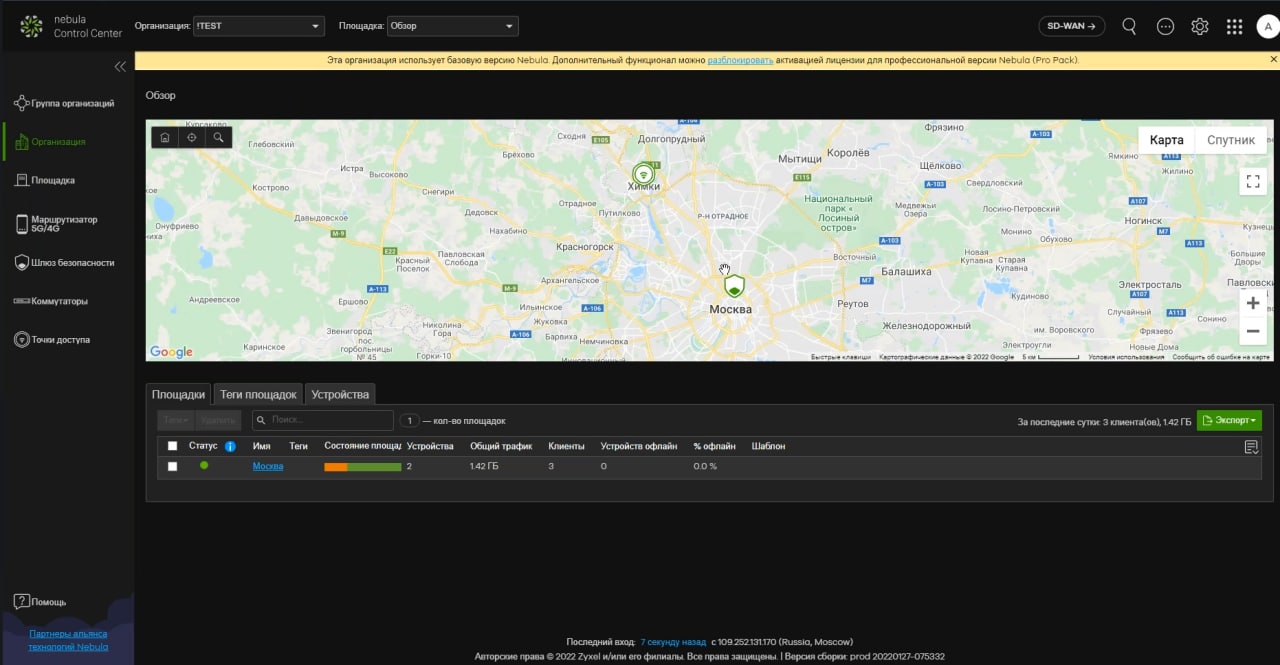Screen dimensions: 1280x665
Task: Switch to the Площадки tab
Action: tap(179, 394)
